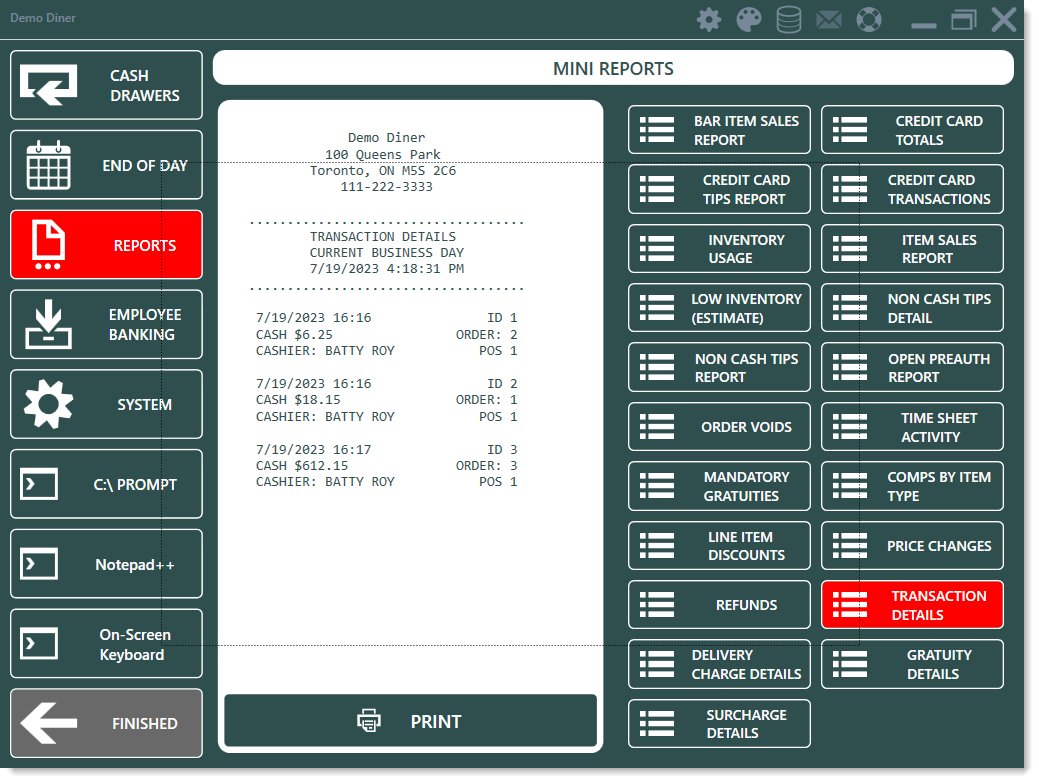Viewport: 1039px width, 783px height.
Task: Select the Transaction Details report
Action: 912,605
